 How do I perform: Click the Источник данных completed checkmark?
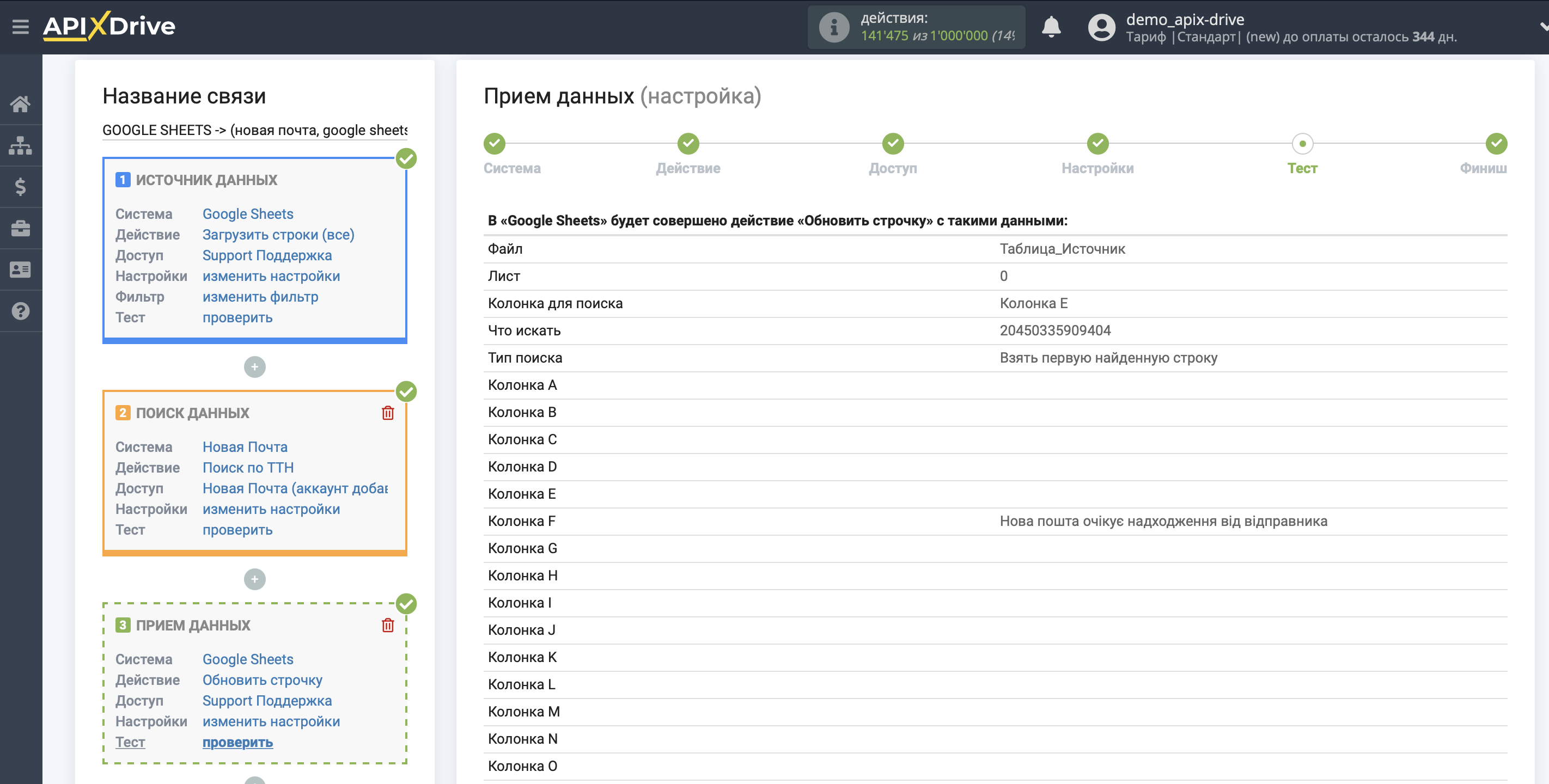pyautogui.click(x=406, y=159)
